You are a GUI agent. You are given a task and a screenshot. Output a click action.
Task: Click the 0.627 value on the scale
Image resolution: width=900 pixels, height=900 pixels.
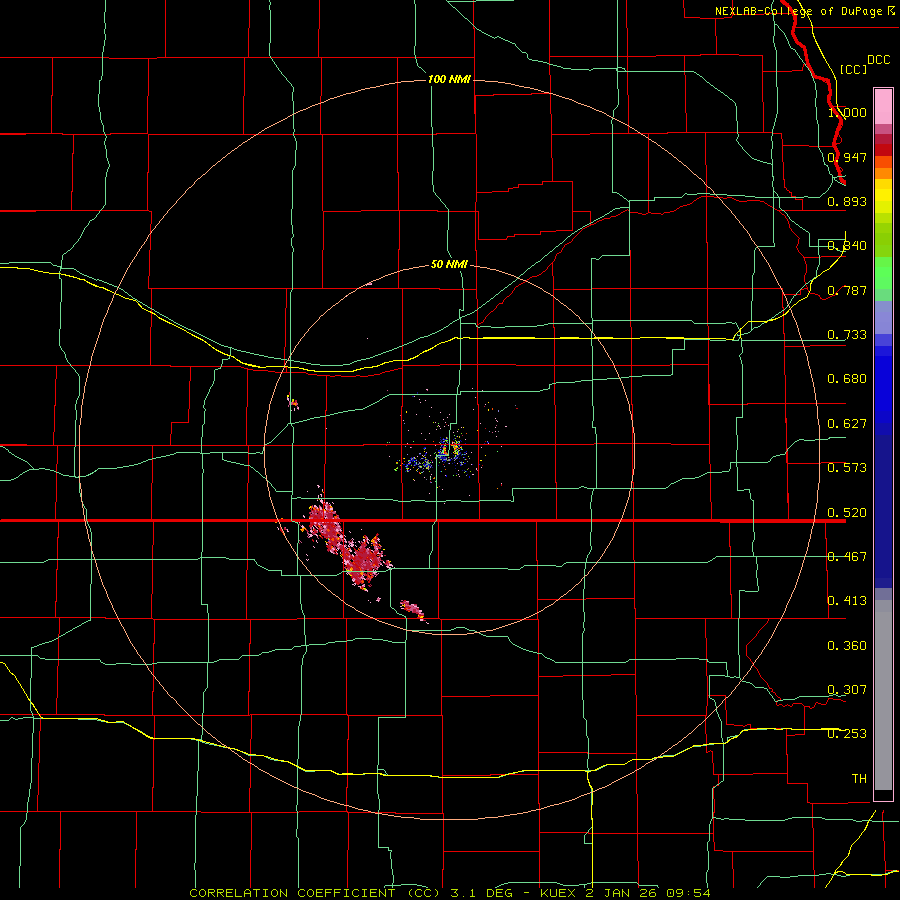point(847,424)
